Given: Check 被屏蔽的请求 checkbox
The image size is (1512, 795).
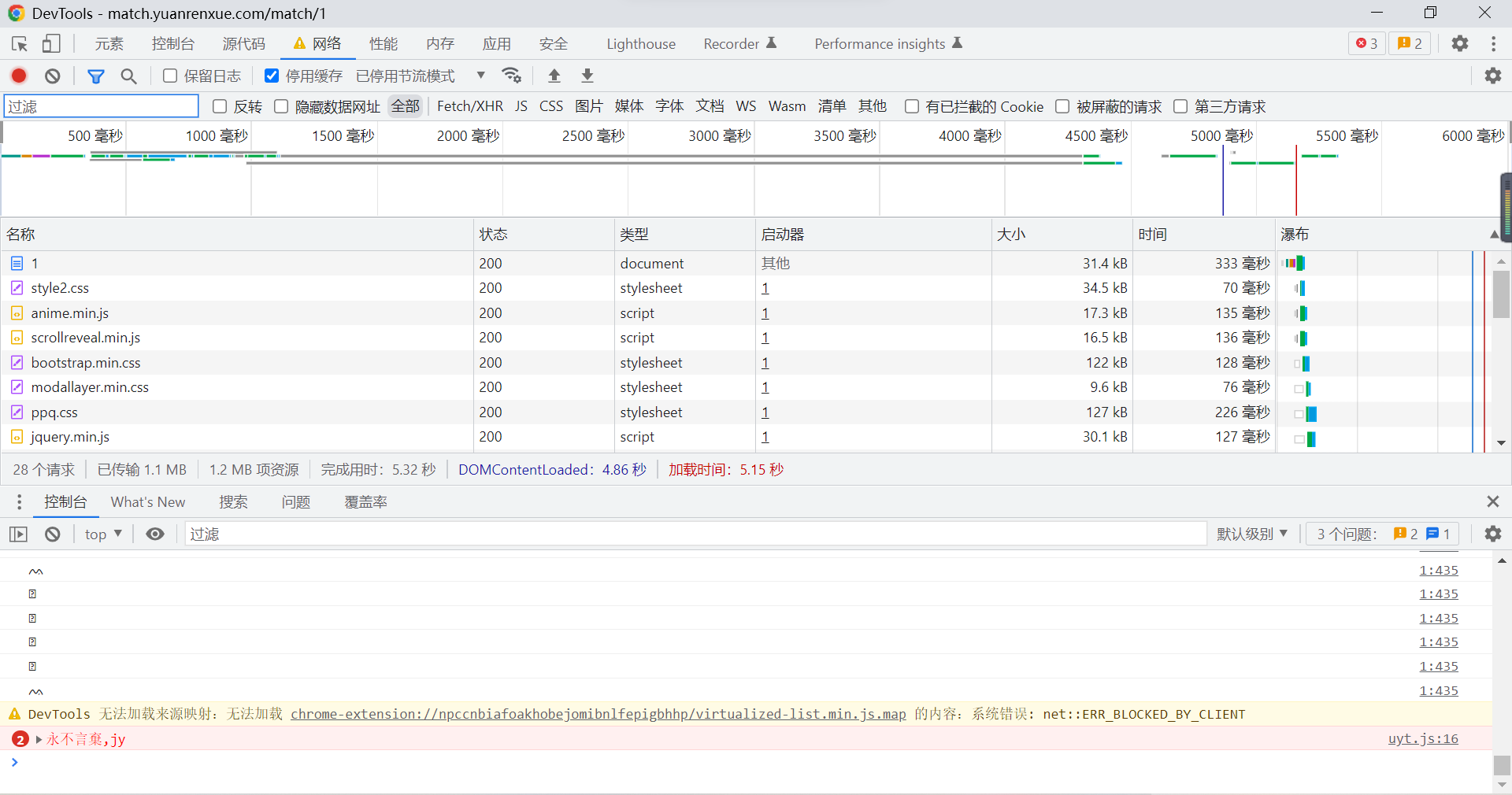Looking at the screenshot, I should point(1062,106).
